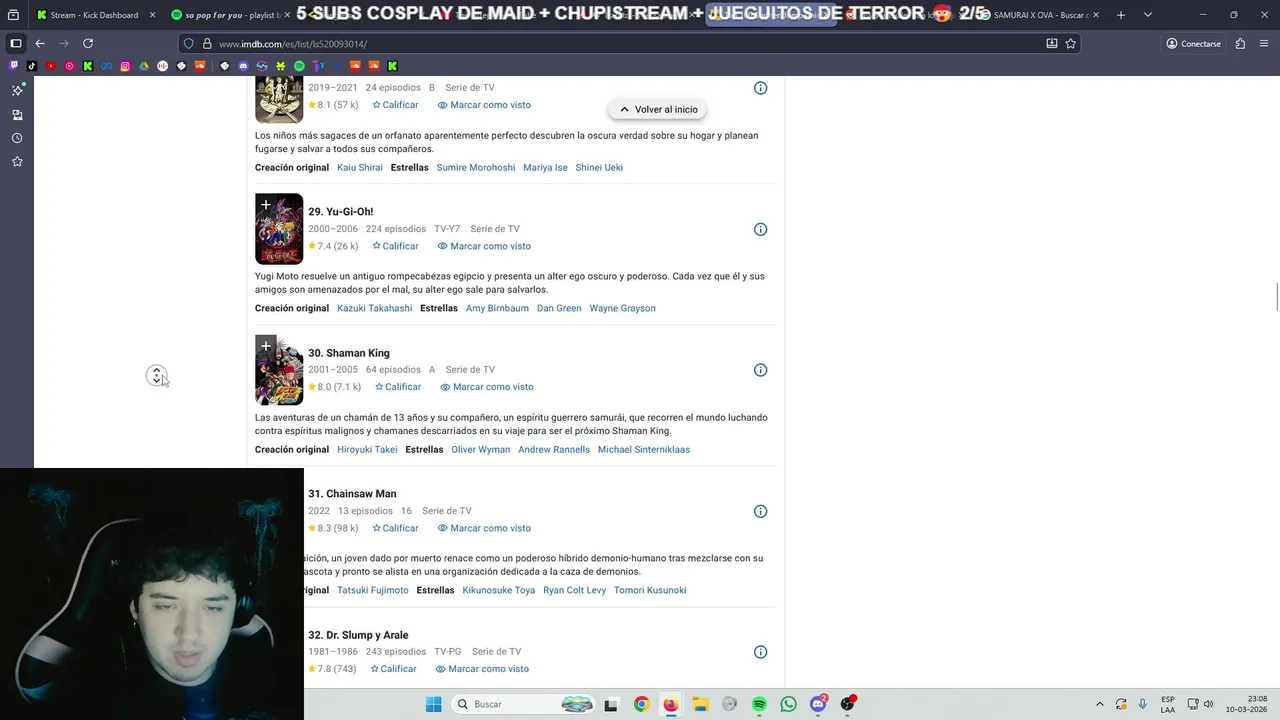Expand hidden system tray icons chevron
Screen dimensions: 1280x720
point(1100,704)
